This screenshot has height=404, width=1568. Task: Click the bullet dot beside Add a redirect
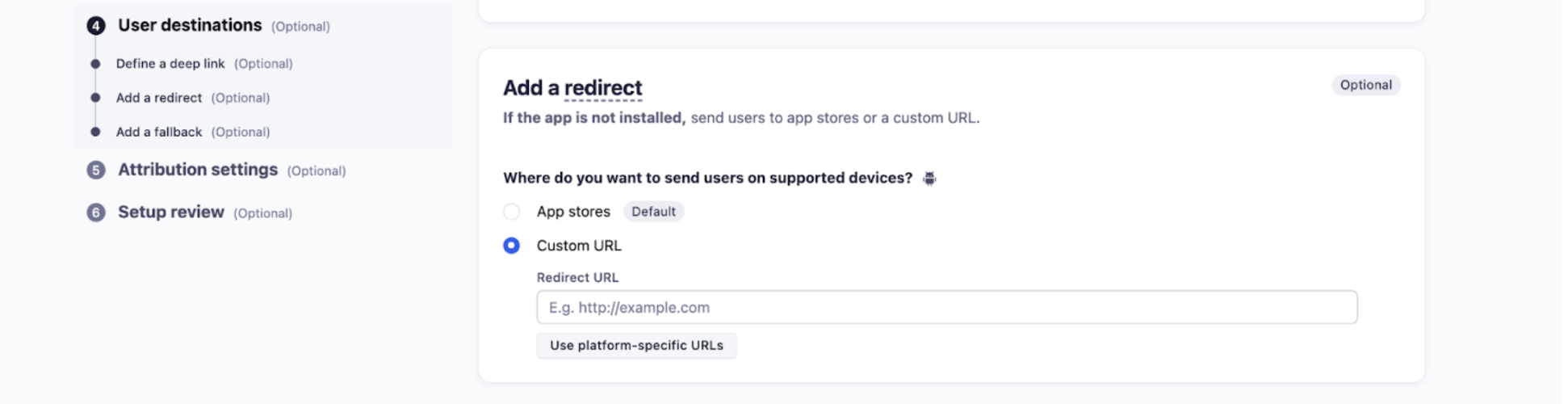(96, 98)
